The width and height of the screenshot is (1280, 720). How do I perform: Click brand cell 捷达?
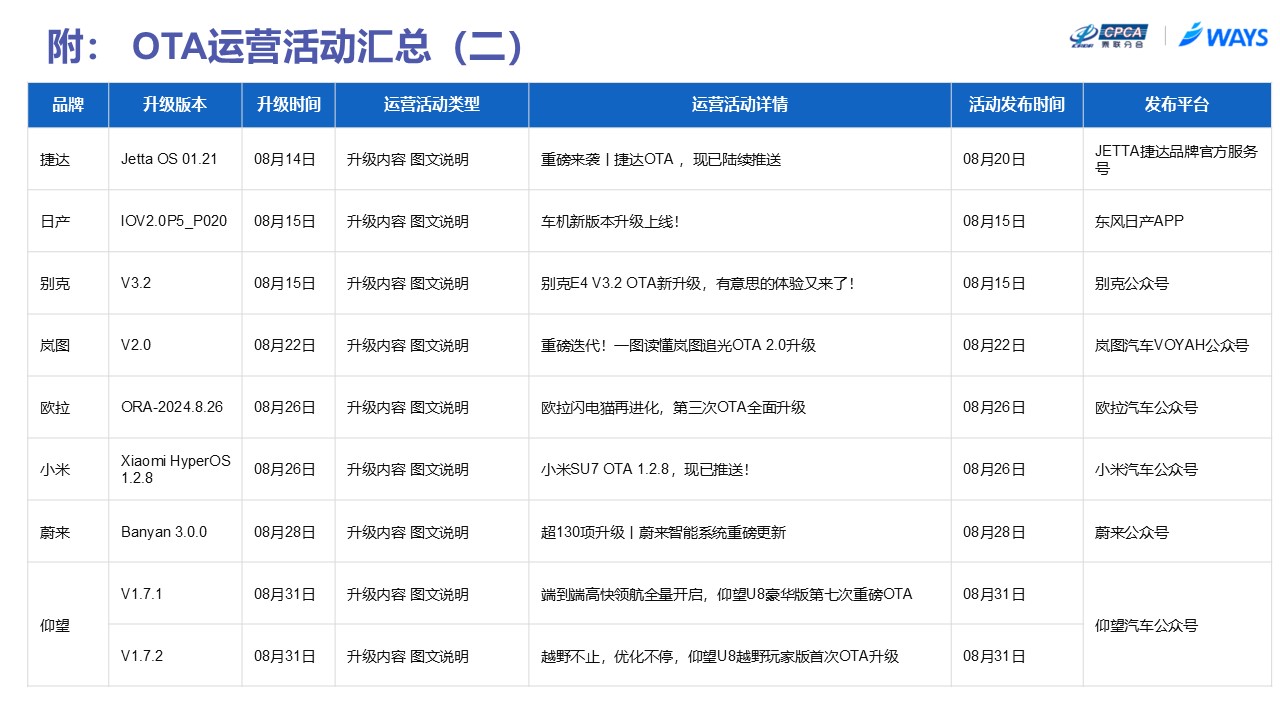pyautogui.click(x=55, y=159)
